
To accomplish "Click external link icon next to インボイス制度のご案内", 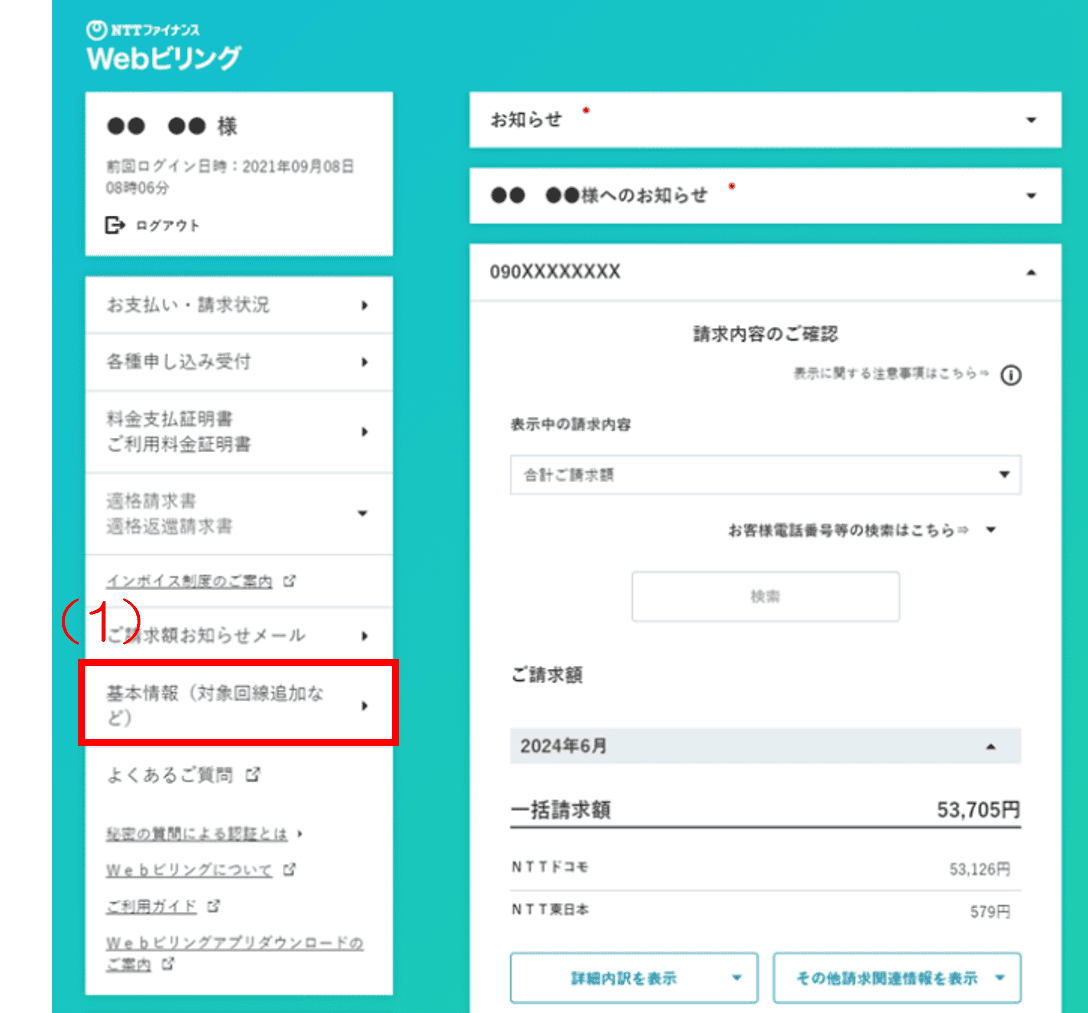I will (x=289, y=580).
